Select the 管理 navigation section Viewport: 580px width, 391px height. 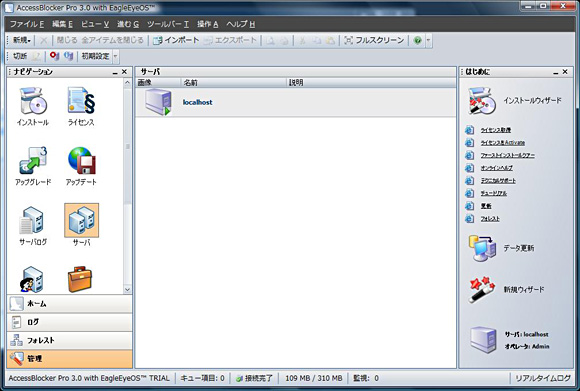70,358
